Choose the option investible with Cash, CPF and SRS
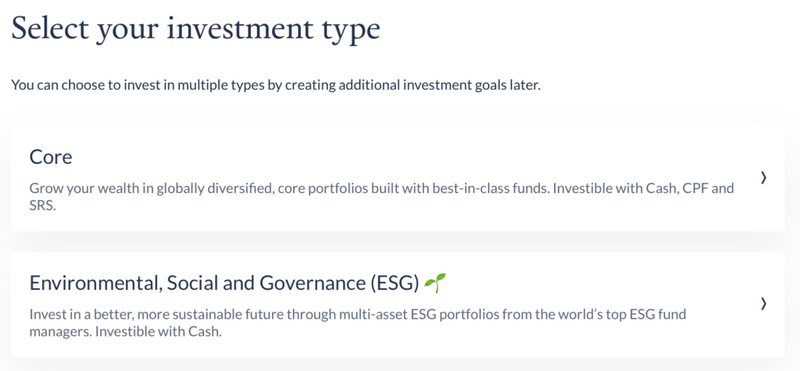 tap(397, 178)
